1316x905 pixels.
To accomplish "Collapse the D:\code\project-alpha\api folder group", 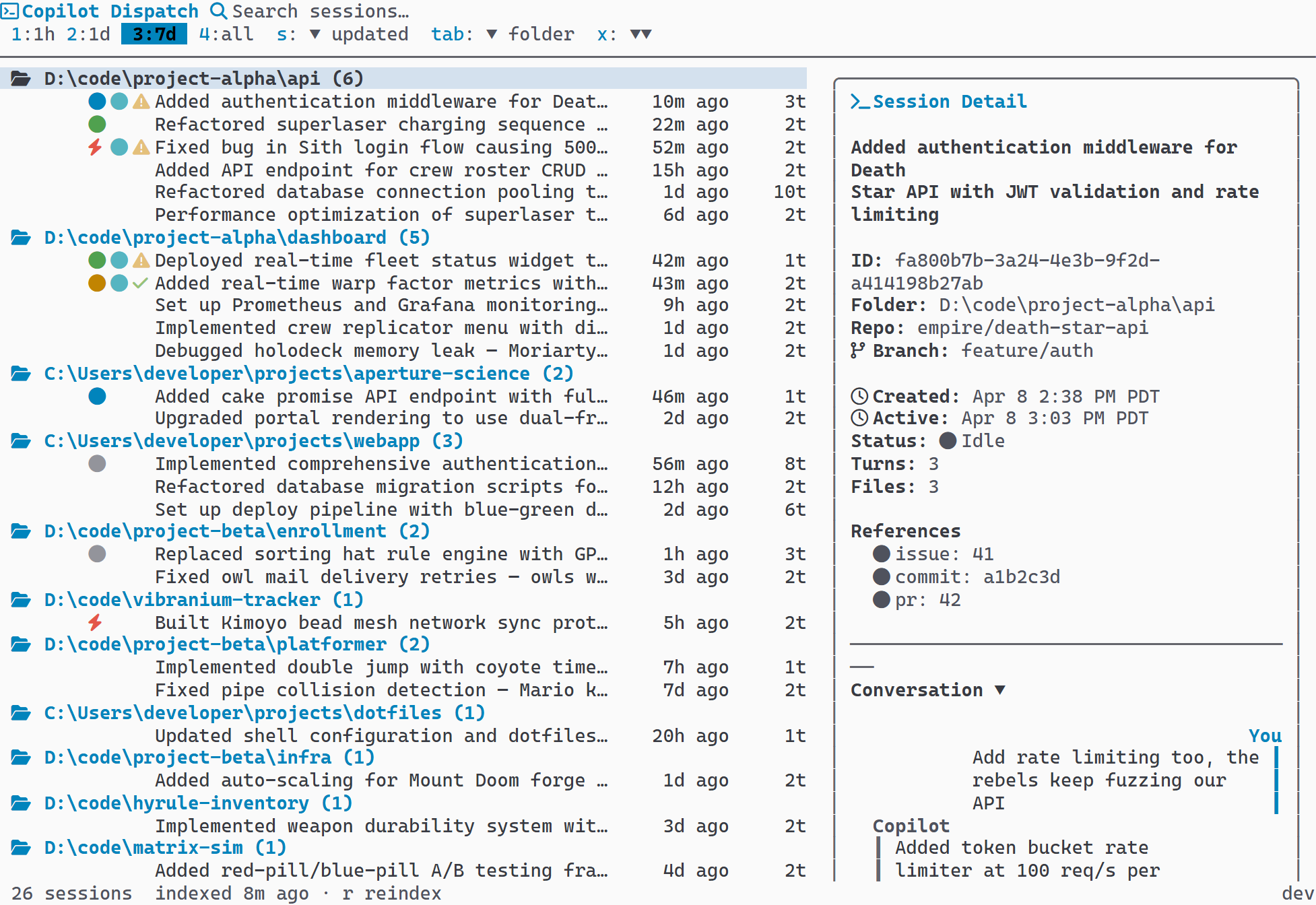I will [x=403, y=79].
